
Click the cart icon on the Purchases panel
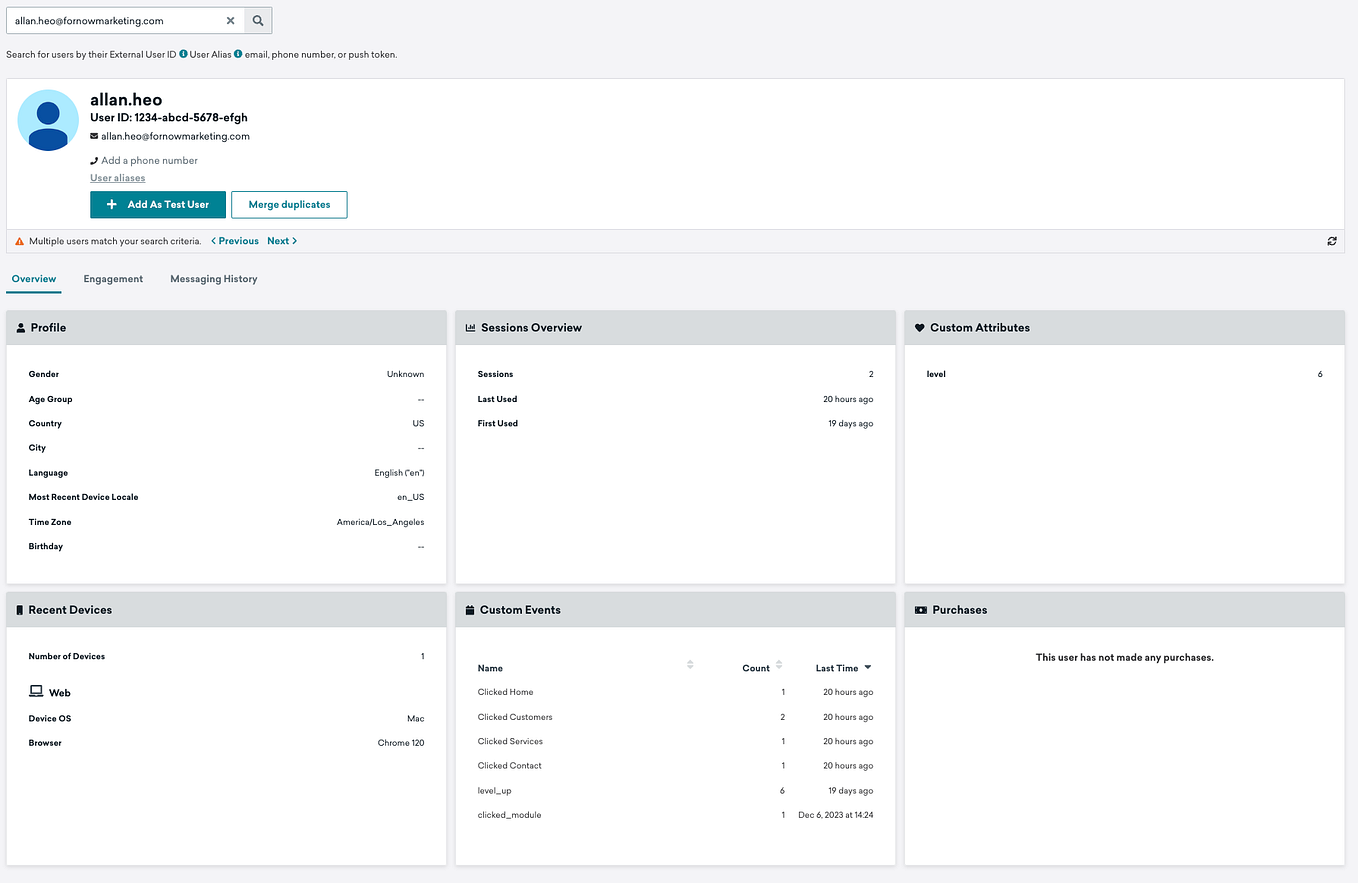(x=920, y=609)
